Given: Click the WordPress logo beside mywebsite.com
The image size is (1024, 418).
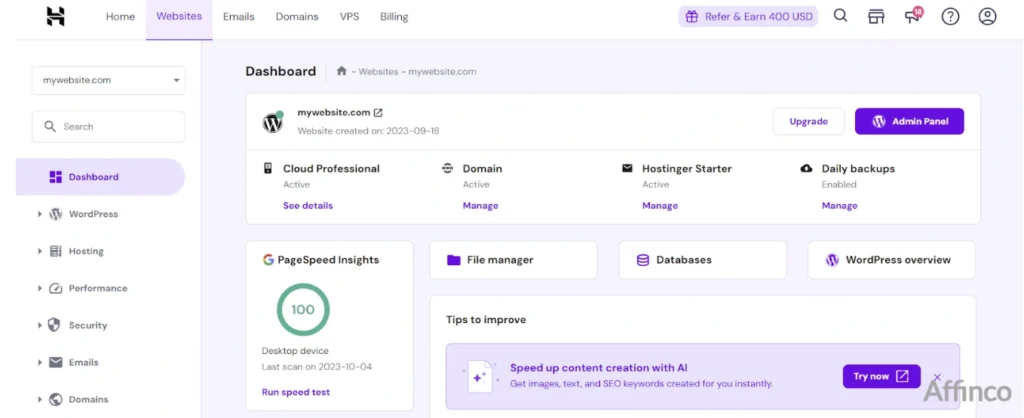Looking at the screenshot, I should tap(272, 122).
